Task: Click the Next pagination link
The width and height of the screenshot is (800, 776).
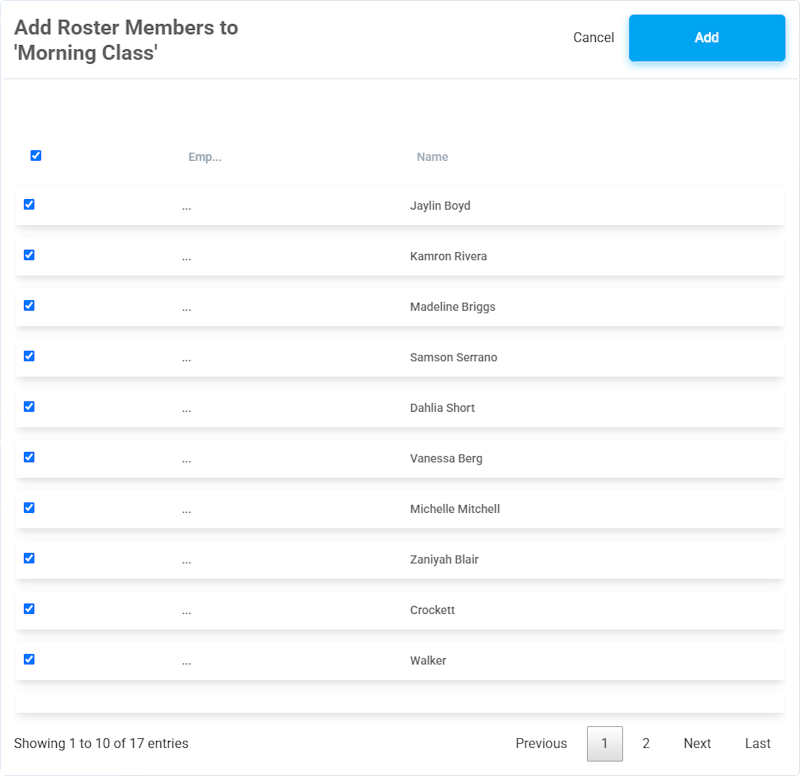Action: click(x=697, y=744)
